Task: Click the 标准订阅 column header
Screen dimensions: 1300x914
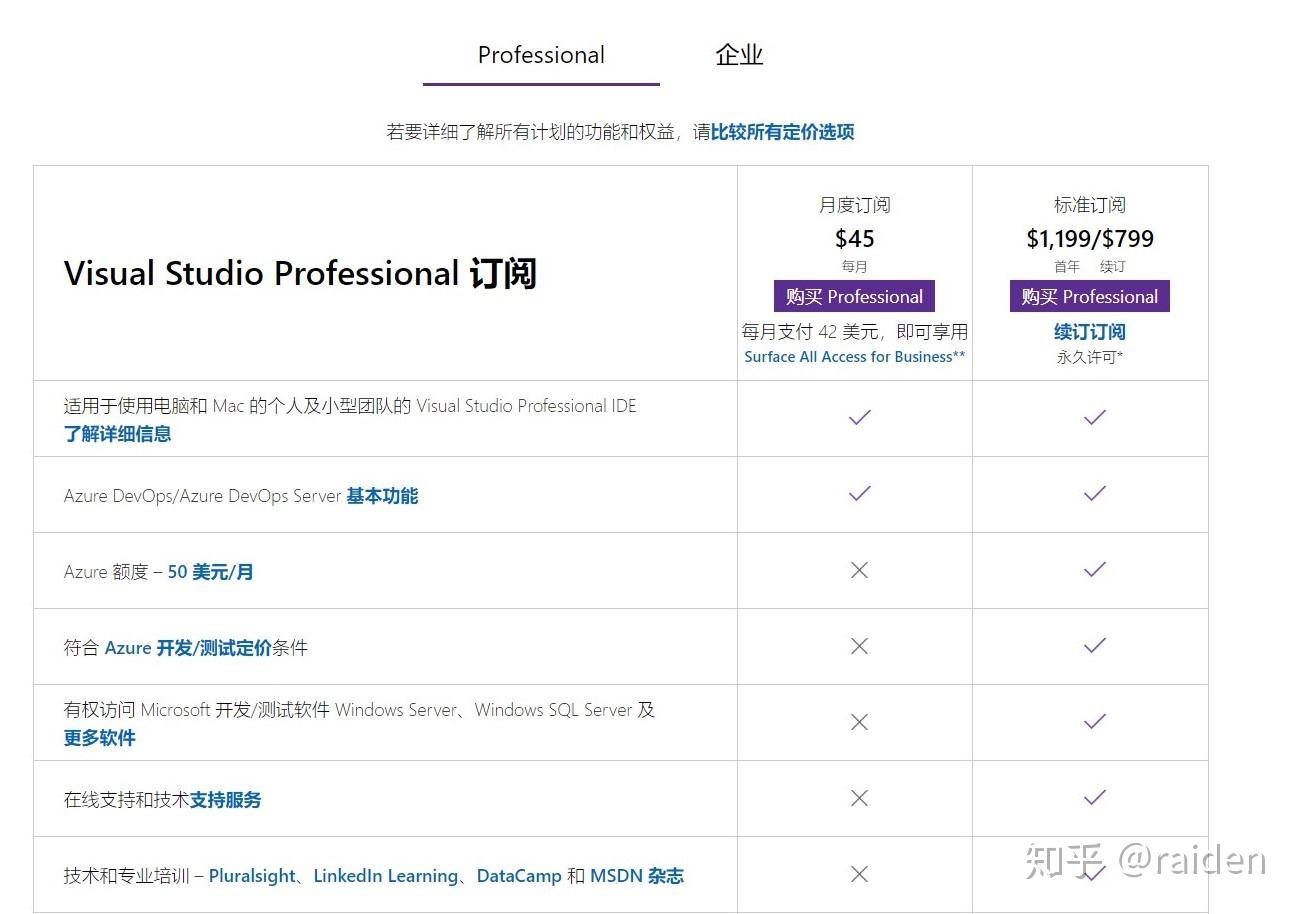Action: point(1090,205)
